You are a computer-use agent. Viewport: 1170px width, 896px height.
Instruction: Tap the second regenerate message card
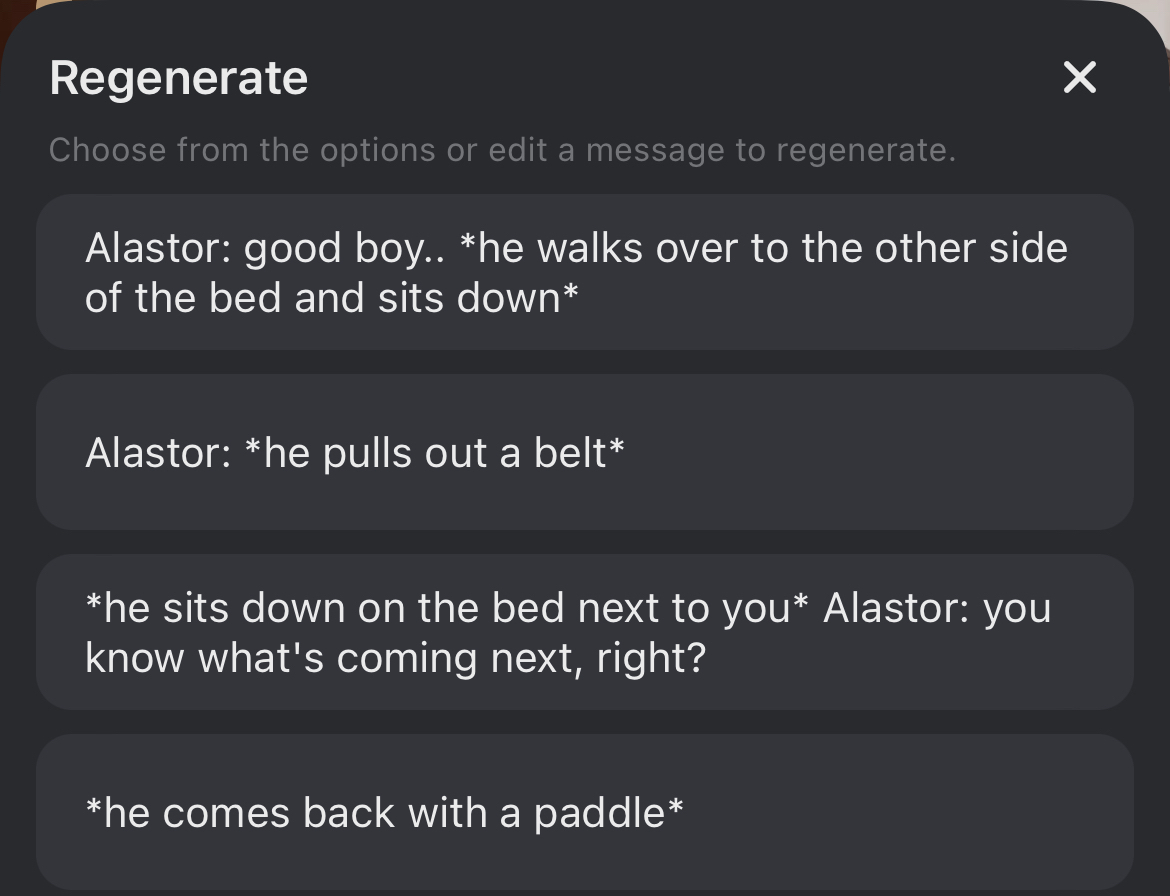coord(584,452)
